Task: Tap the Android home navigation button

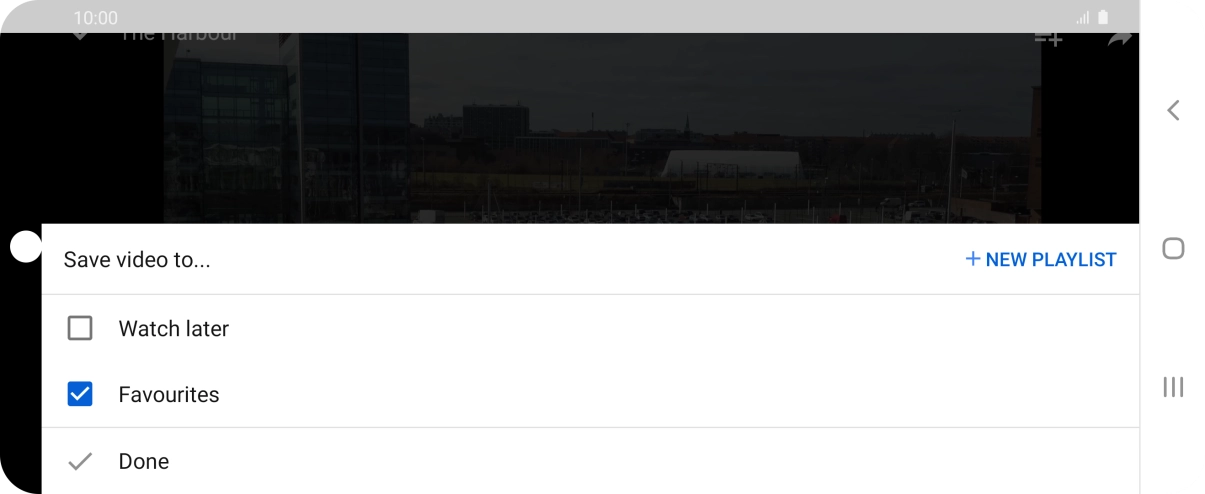Action: pos(1173,249)
